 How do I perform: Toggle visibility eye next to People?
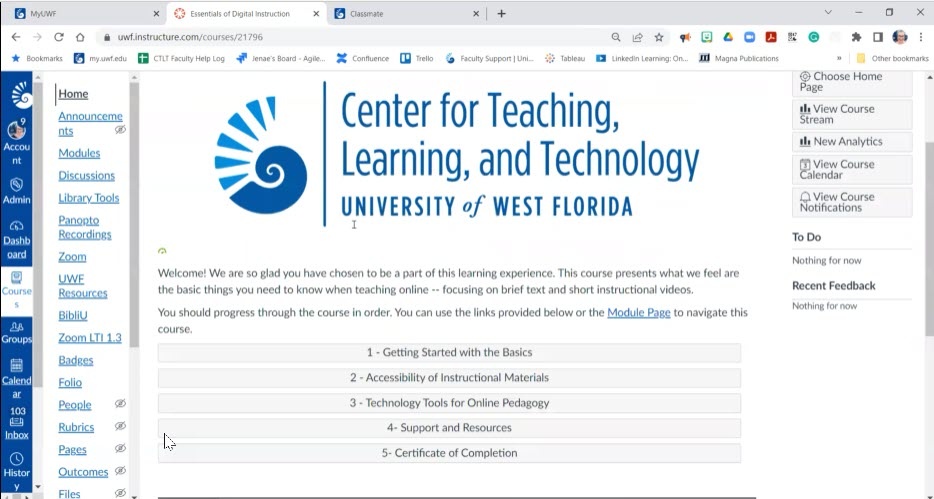point(120,404)
